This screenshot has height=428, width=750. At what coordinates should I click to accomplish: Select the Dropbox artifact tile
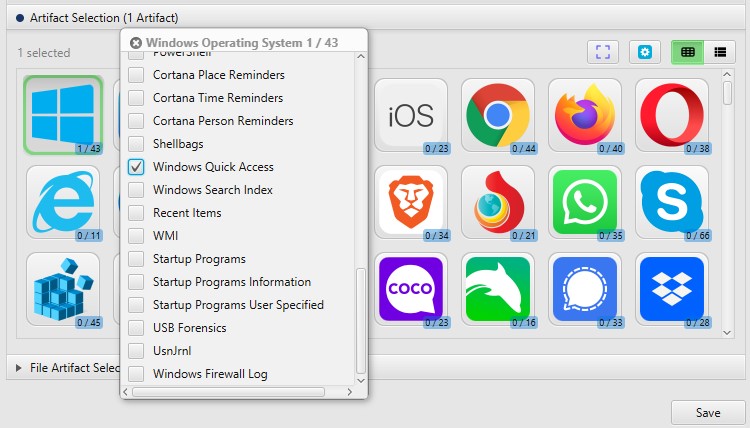point(672,289)
